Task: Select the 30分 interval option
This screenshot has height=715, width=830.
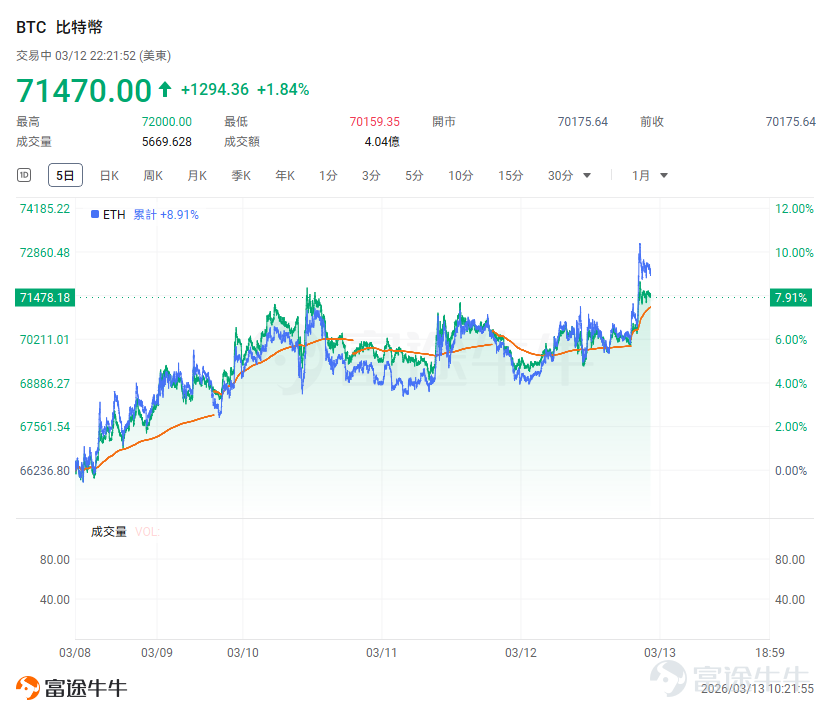Action: pos(561,176)
